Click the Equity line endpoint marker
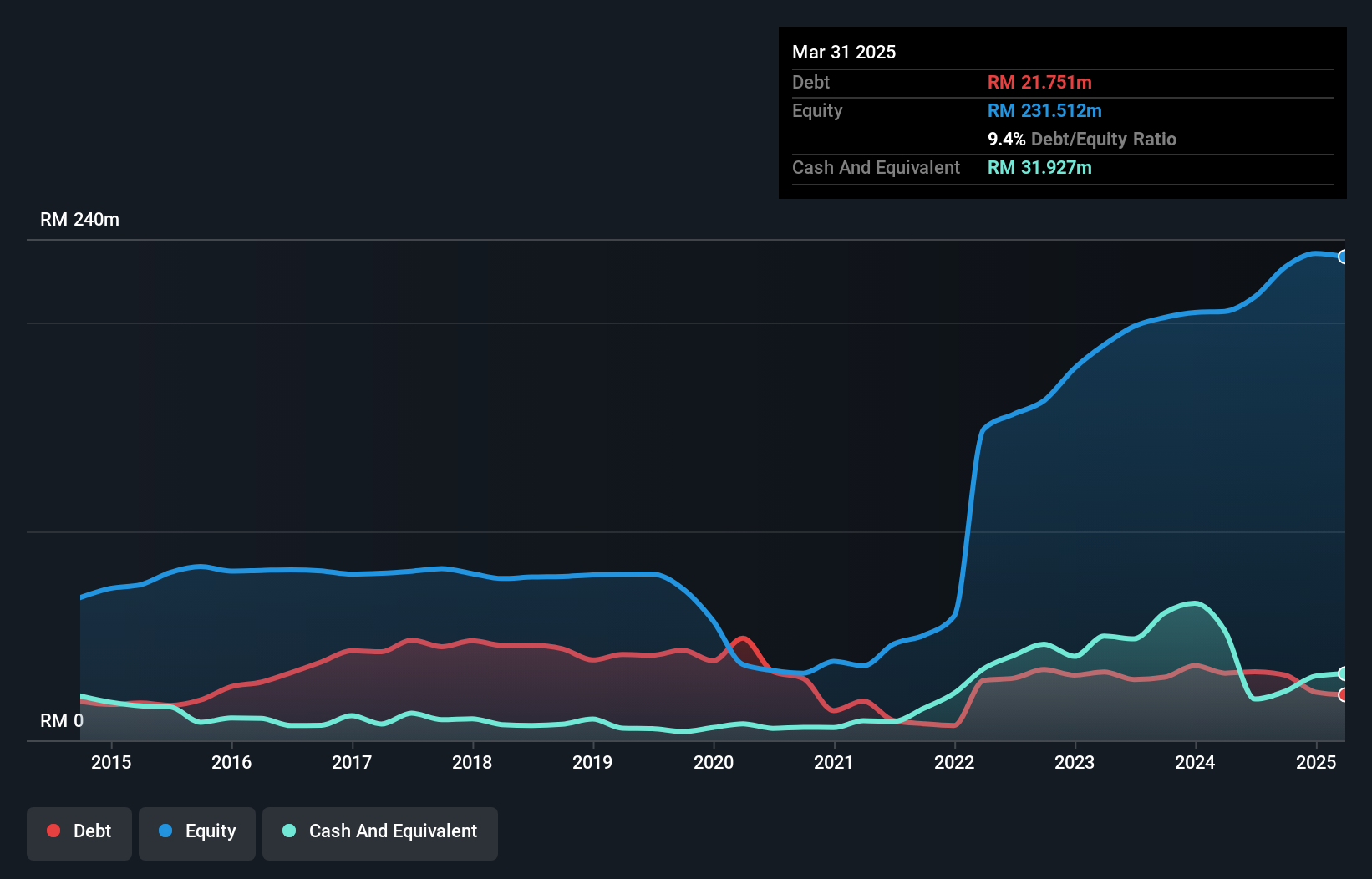Image resolution: width=1372 pixels, height=879 pixels. point(1343,257)
